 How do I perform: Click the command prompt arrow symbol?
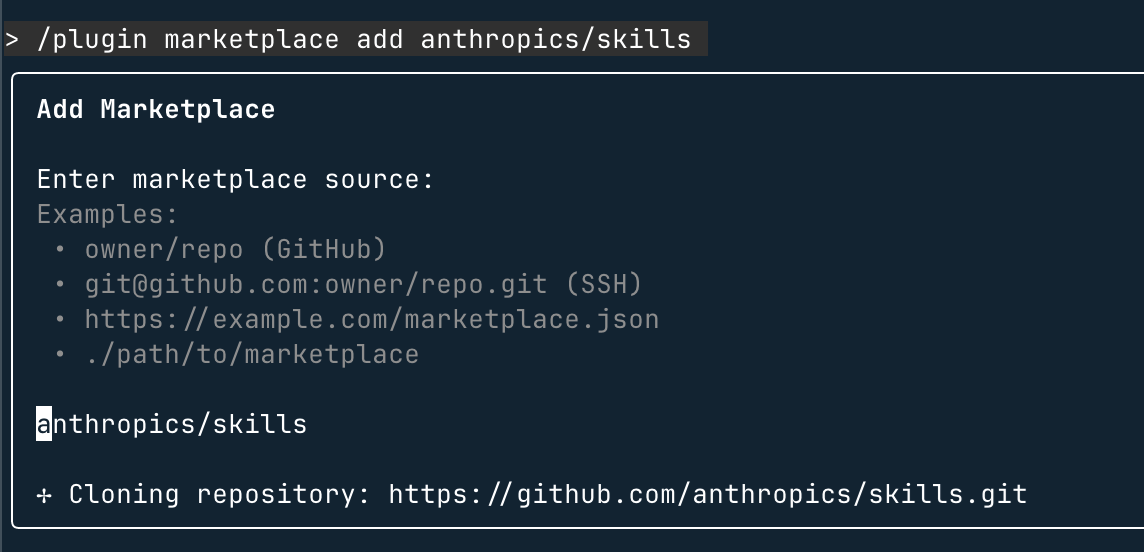click(11, 39)
